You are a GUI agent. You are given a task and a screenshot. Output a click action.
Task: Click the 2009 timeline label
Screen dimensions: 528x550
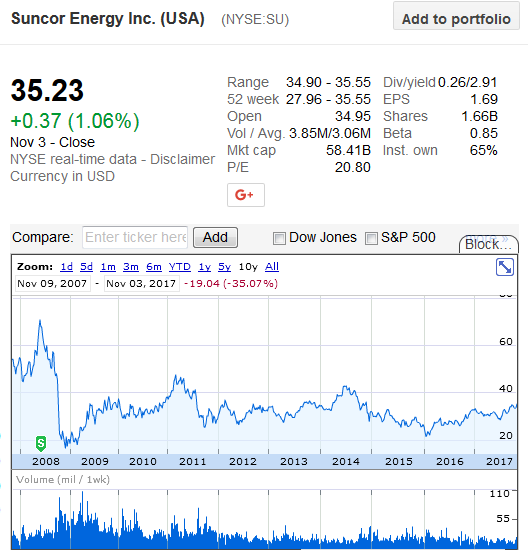point(95,462)
